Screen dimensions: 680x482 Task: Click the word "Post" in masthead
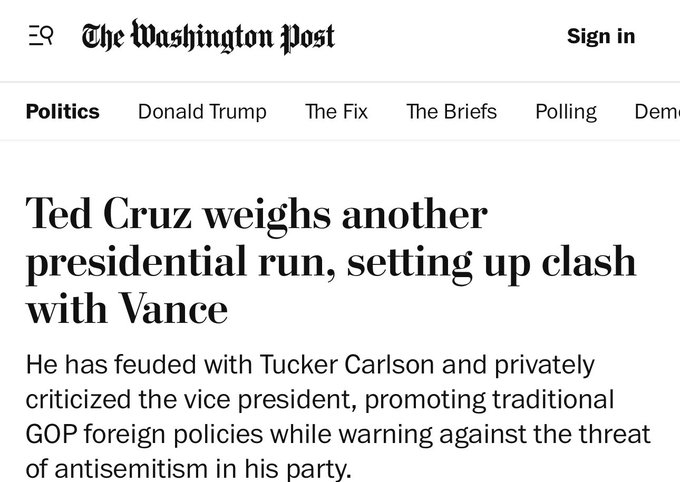tap(307, 37)
